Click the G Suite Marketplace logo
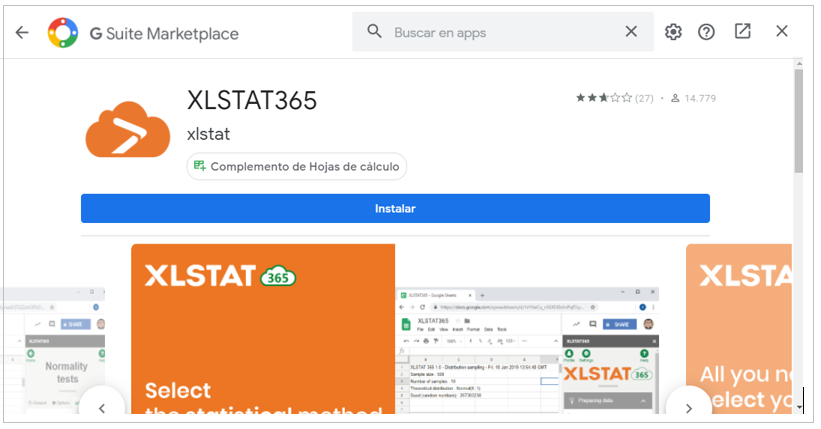Image resolution: width=821 pixels, height=429 pixels. [x=62, y=32]
